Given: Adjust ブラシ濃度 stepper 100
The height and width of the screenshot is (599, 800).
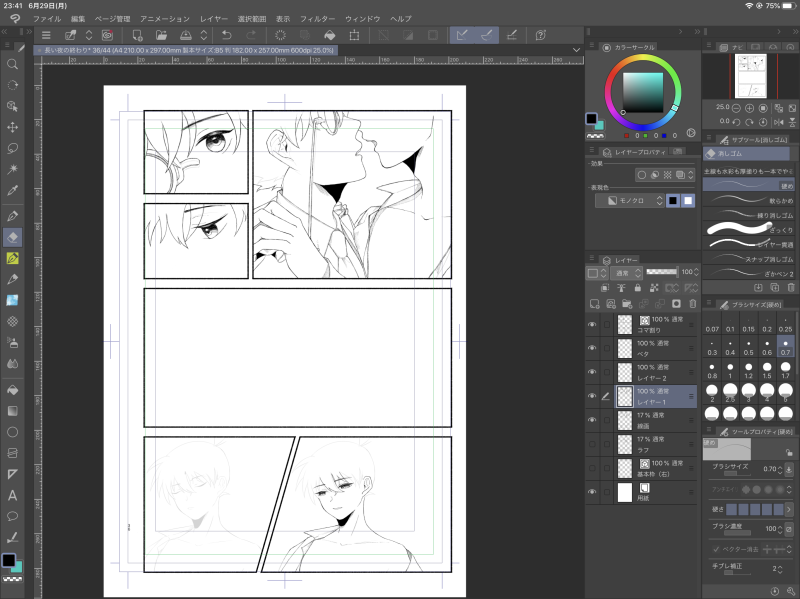Looking at the screenshot, I should click(x=780, y=529).
